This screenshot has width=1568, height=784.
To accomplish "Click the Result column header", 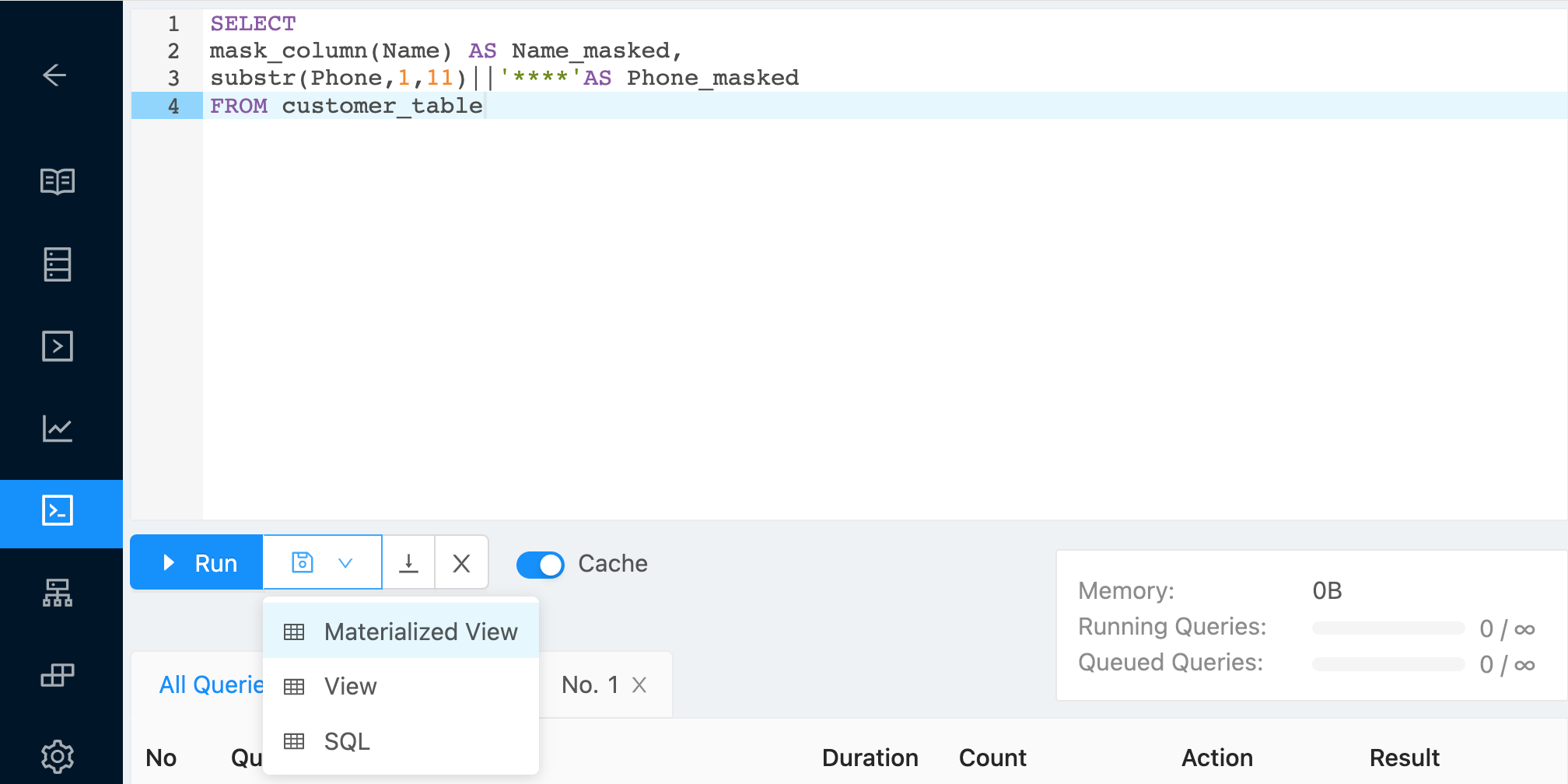I will [x=1404, y=758].
